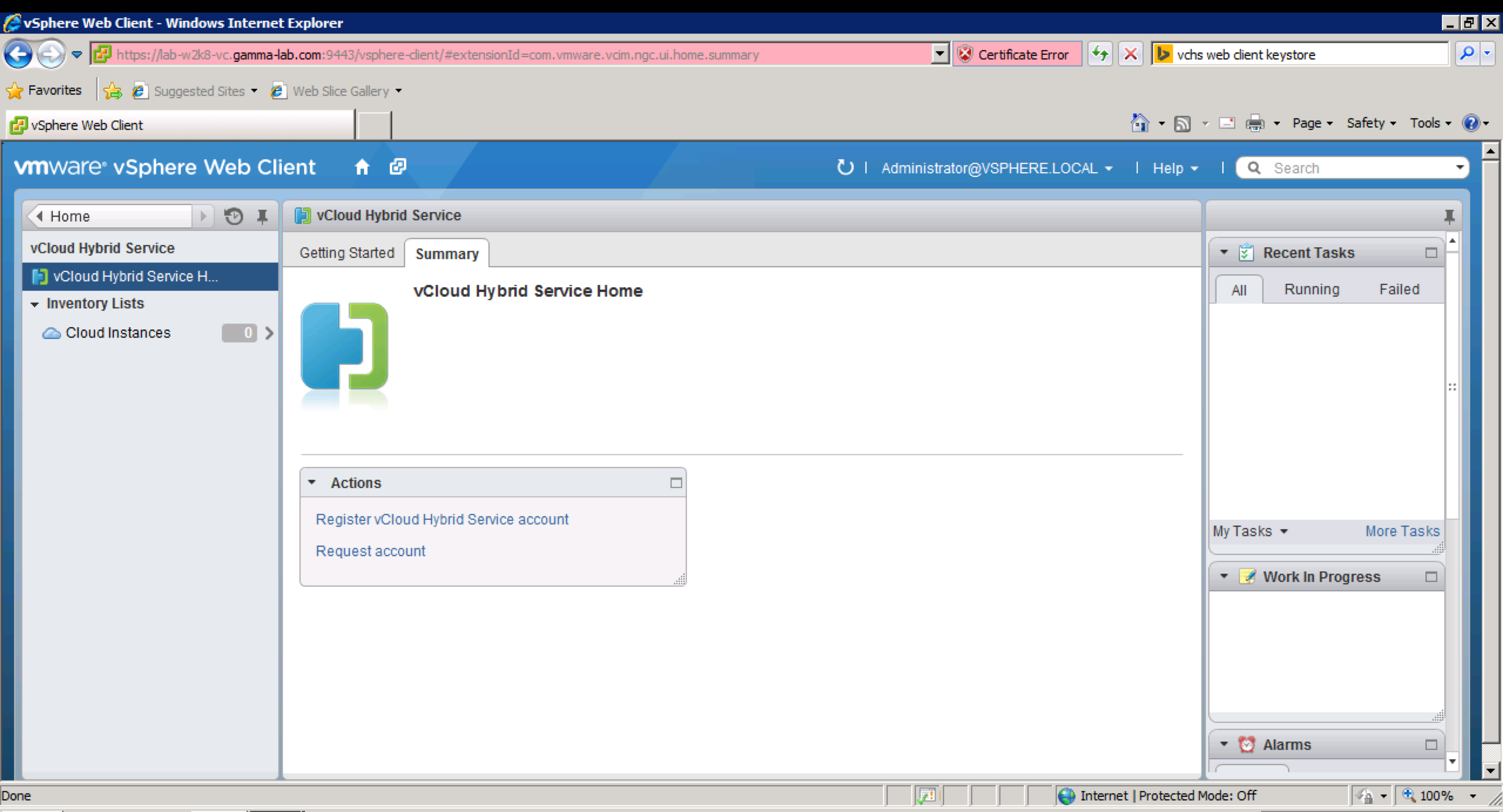Click the Request account link

click(370, 551)
